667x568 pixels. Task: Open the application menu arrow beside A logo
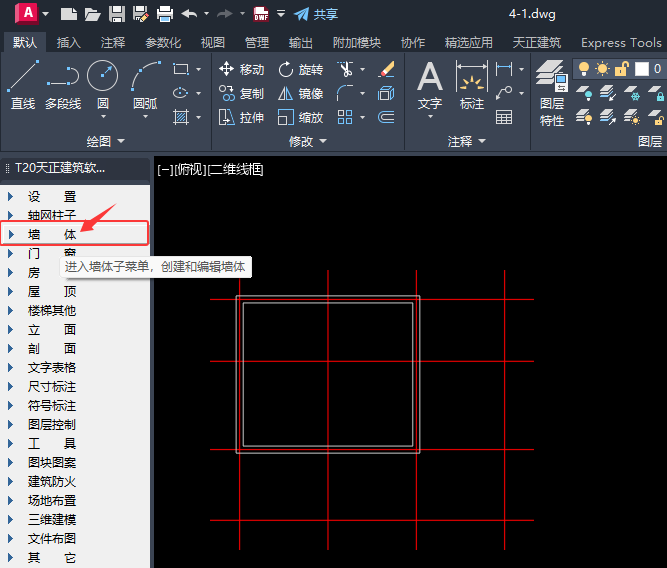tap(46, 14)
